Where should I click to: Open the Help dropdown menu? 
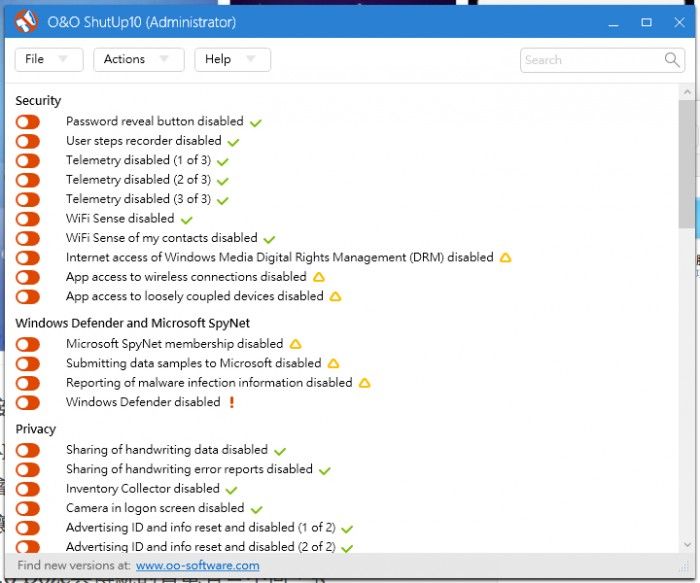233,59
